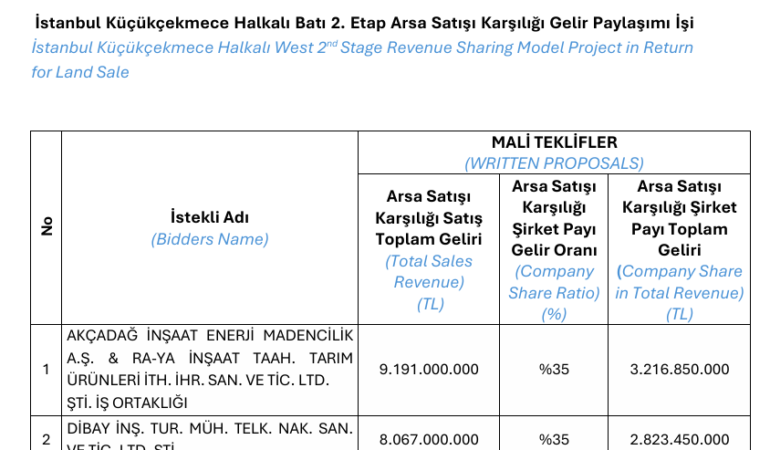Click row number '1' cell
Viewport: 770px width, 450px height.
point(46,369)
